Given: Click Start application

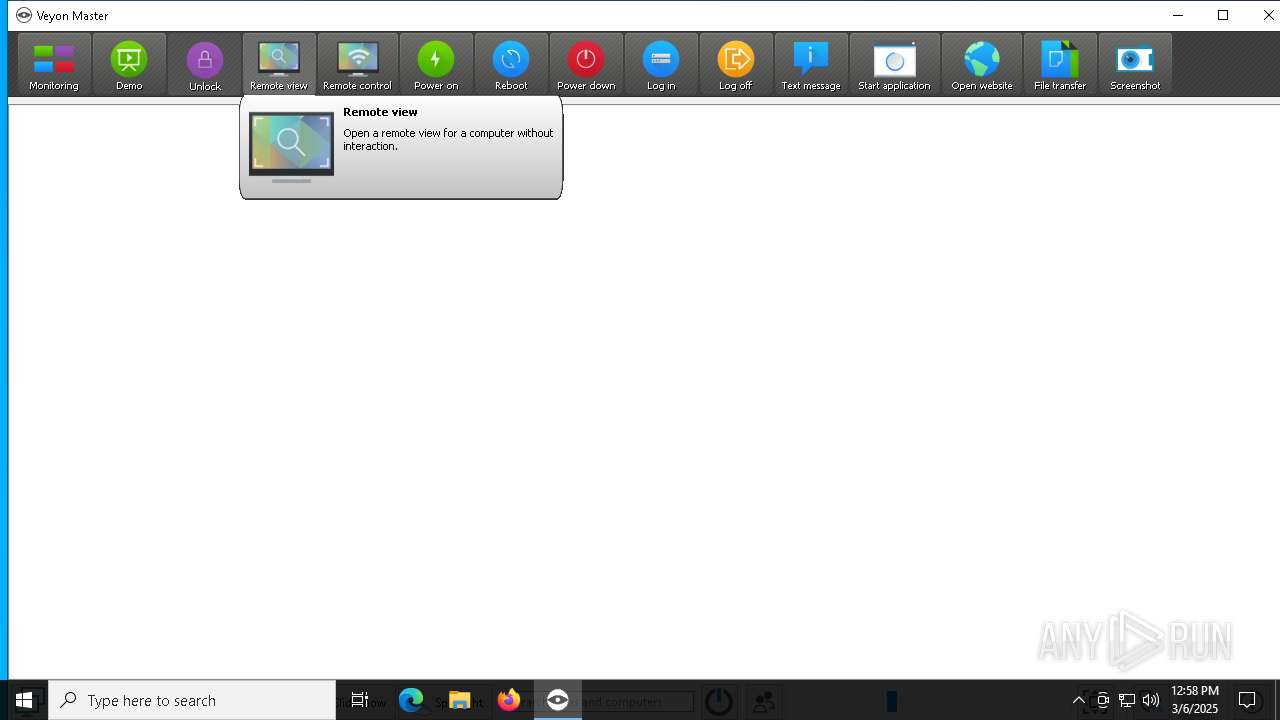Looking at the screenshot, I should 895,65.
